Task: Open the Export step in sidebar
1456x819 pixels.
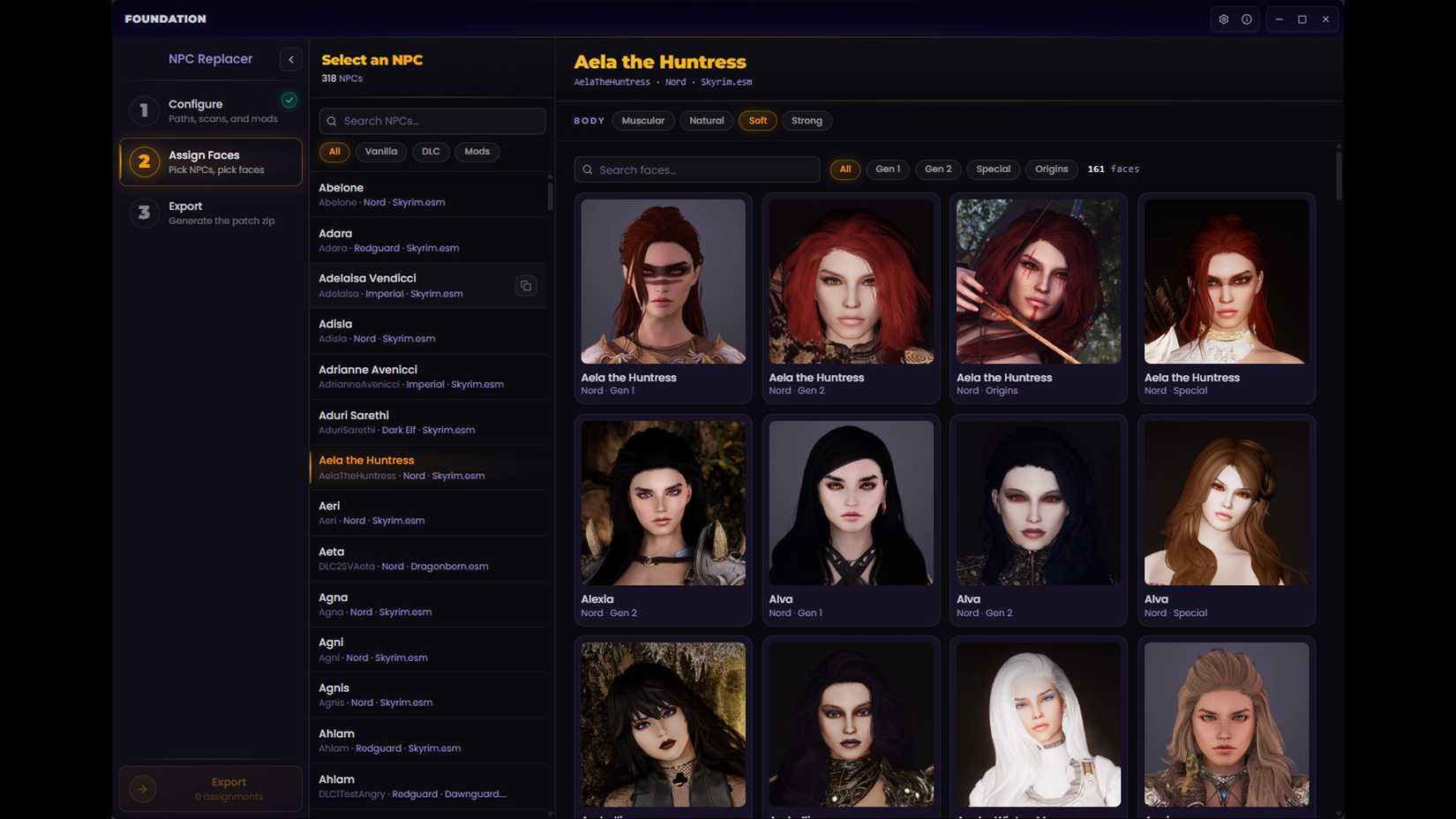Action: (211, 213)
